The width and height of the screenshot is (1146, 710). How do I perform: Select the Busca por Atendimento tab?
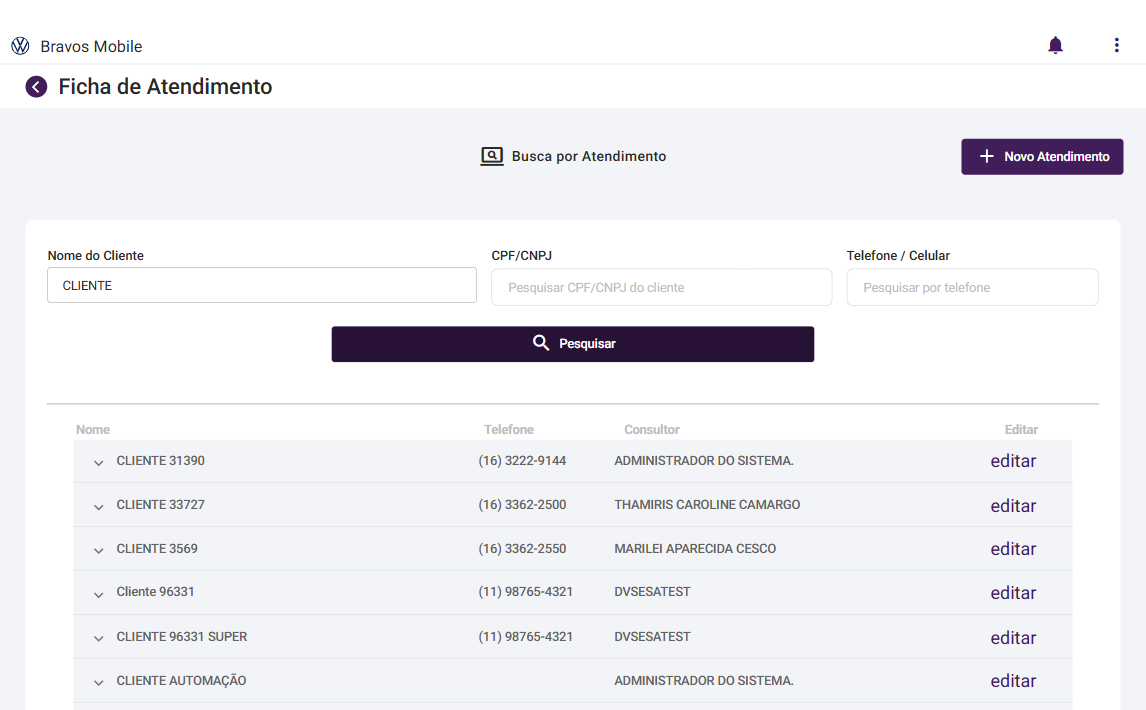[588, 156]
